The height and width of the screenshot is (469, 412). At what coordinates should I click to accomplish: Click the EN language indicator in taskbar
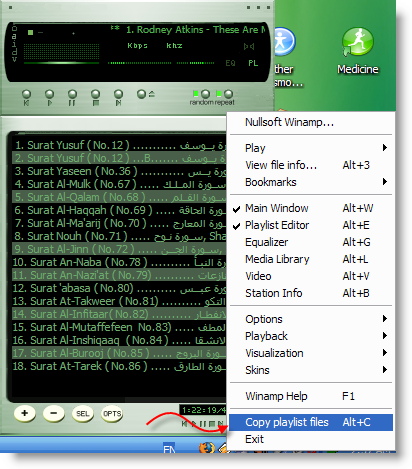[169, 449]
